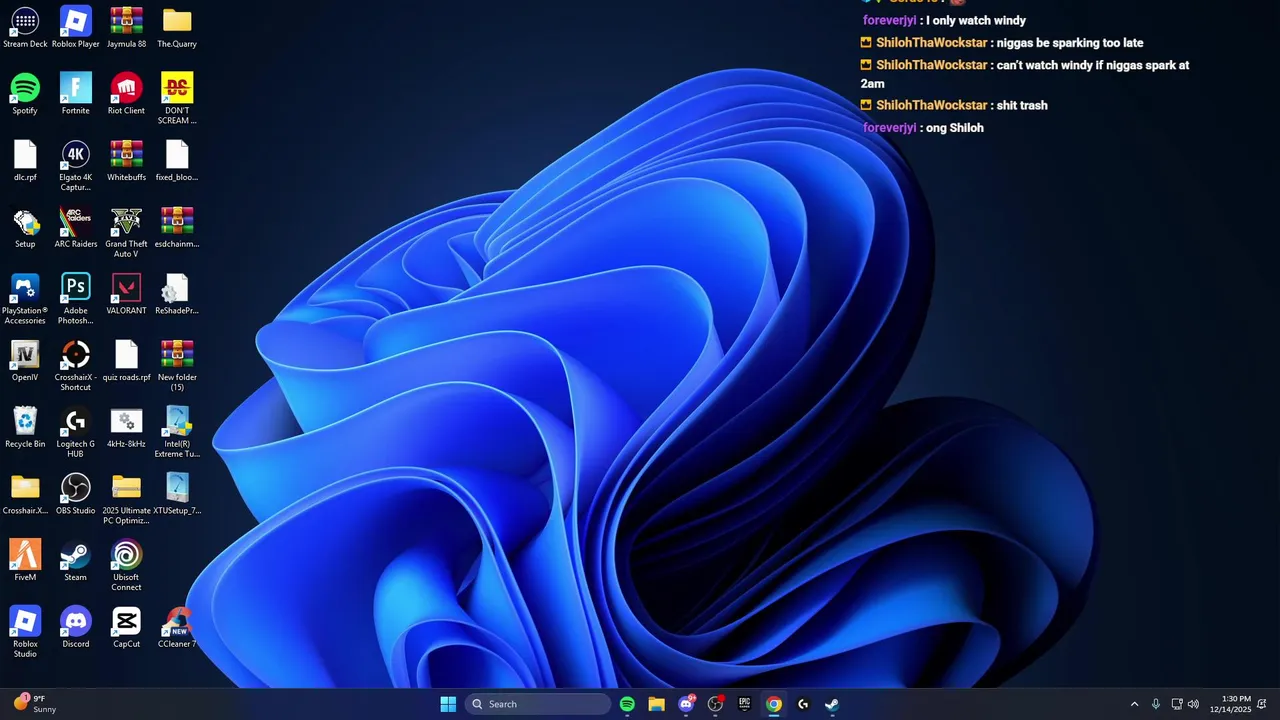The height and width of the screenshot is (720, 1280).
Task: Open Discord from the taskbar
Action: [686, 704]
